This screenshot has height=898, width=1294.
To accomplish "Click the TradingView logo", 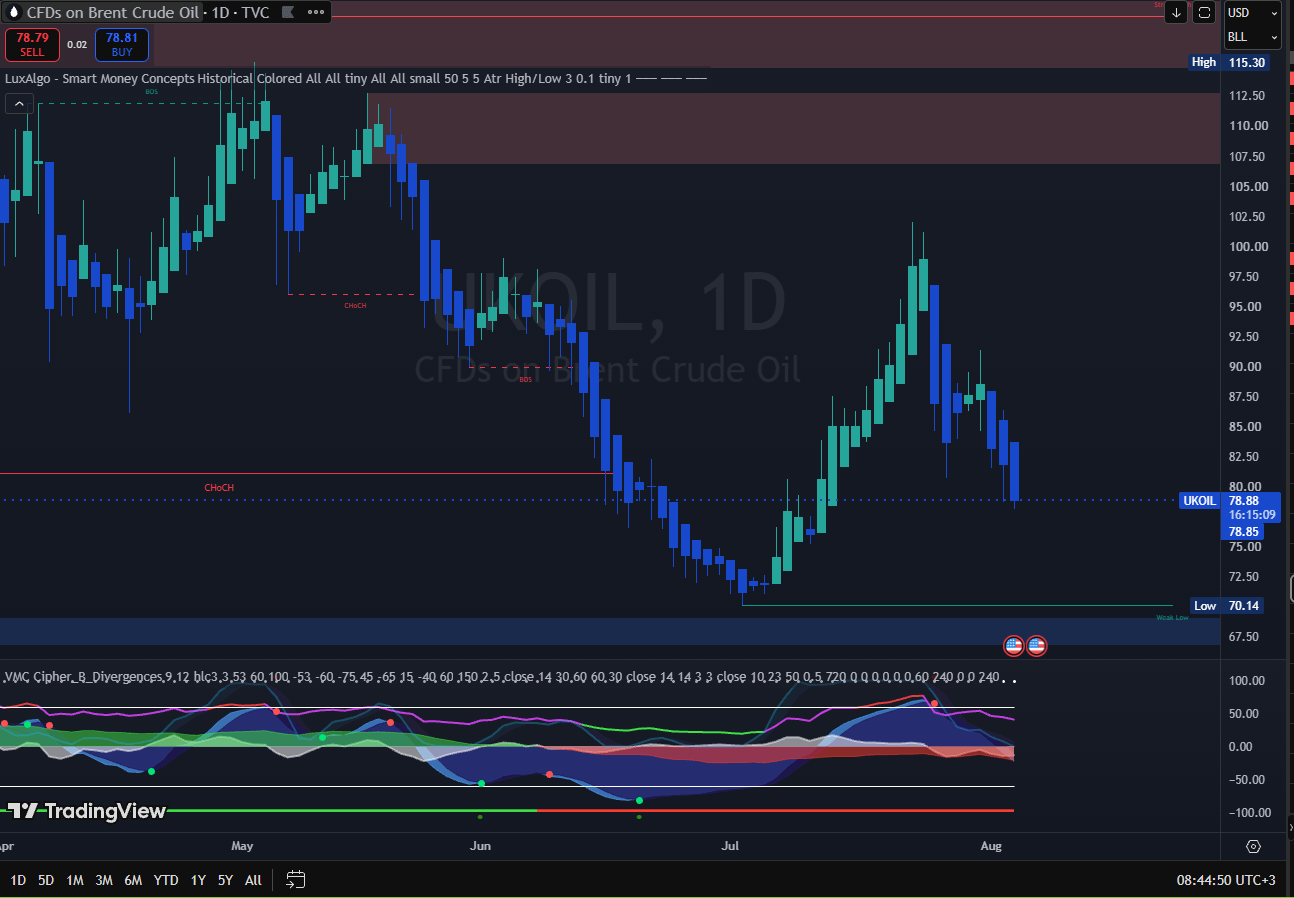I will (86, 811).
